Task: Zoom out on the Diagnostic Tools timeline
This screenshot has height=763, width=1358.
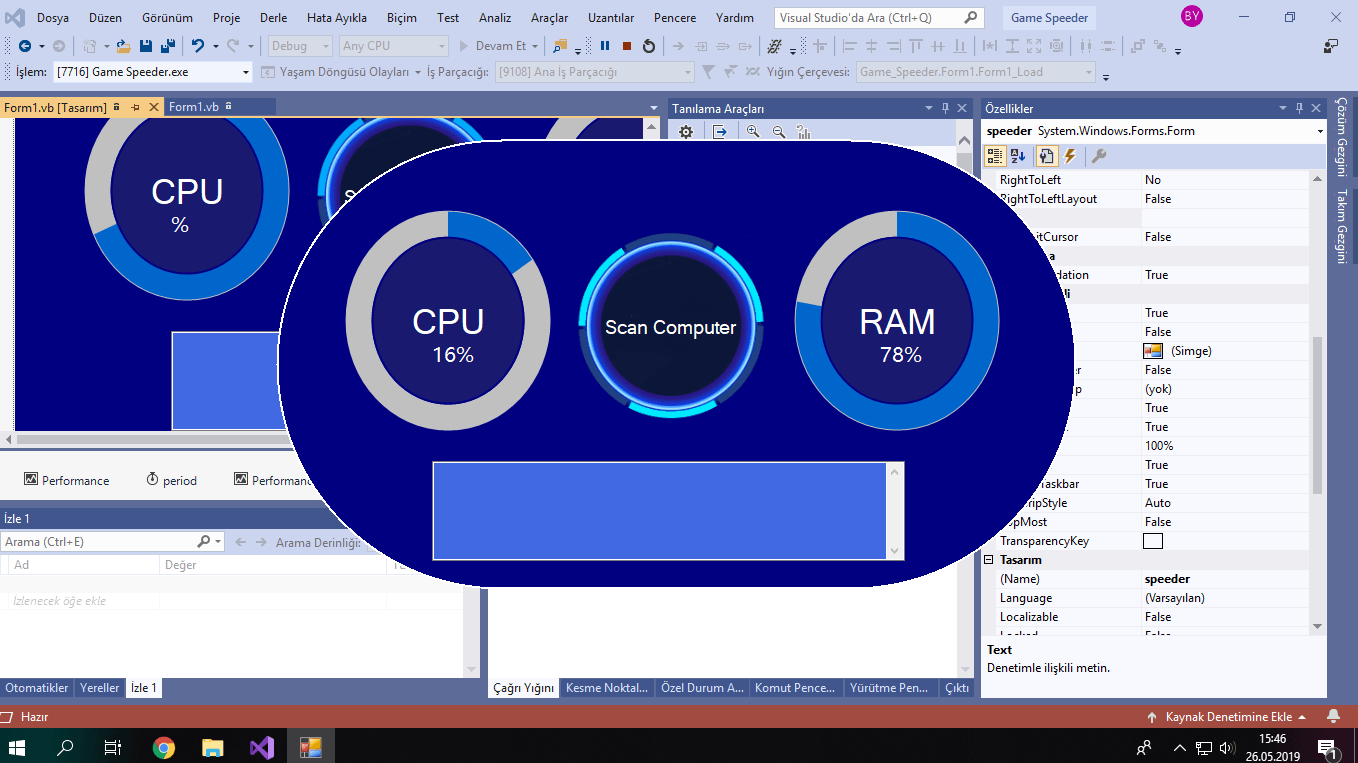Action: 778,132
